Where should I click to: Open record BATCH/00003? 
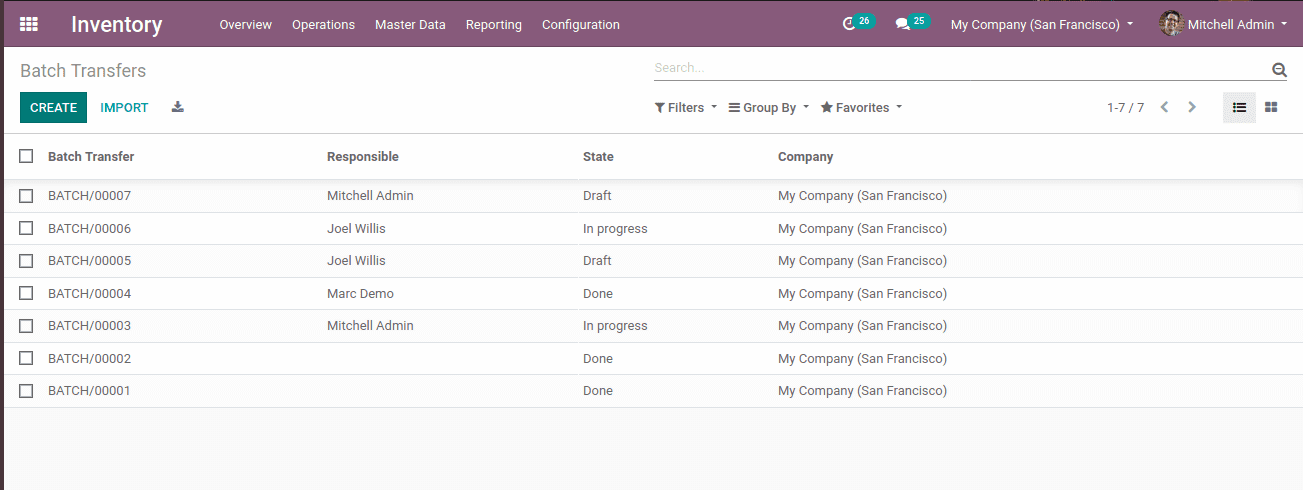[89, 326]
